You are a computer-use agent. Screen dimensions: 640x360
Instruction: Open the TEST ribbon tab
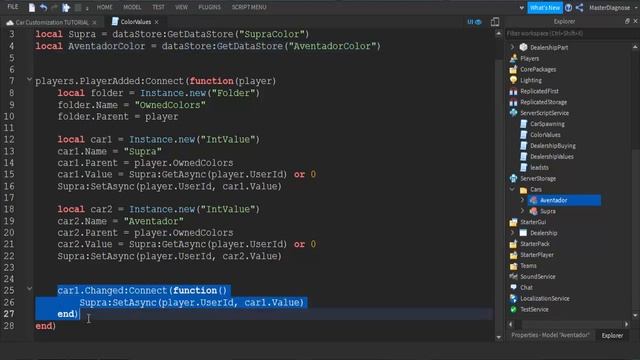[158, 7]
